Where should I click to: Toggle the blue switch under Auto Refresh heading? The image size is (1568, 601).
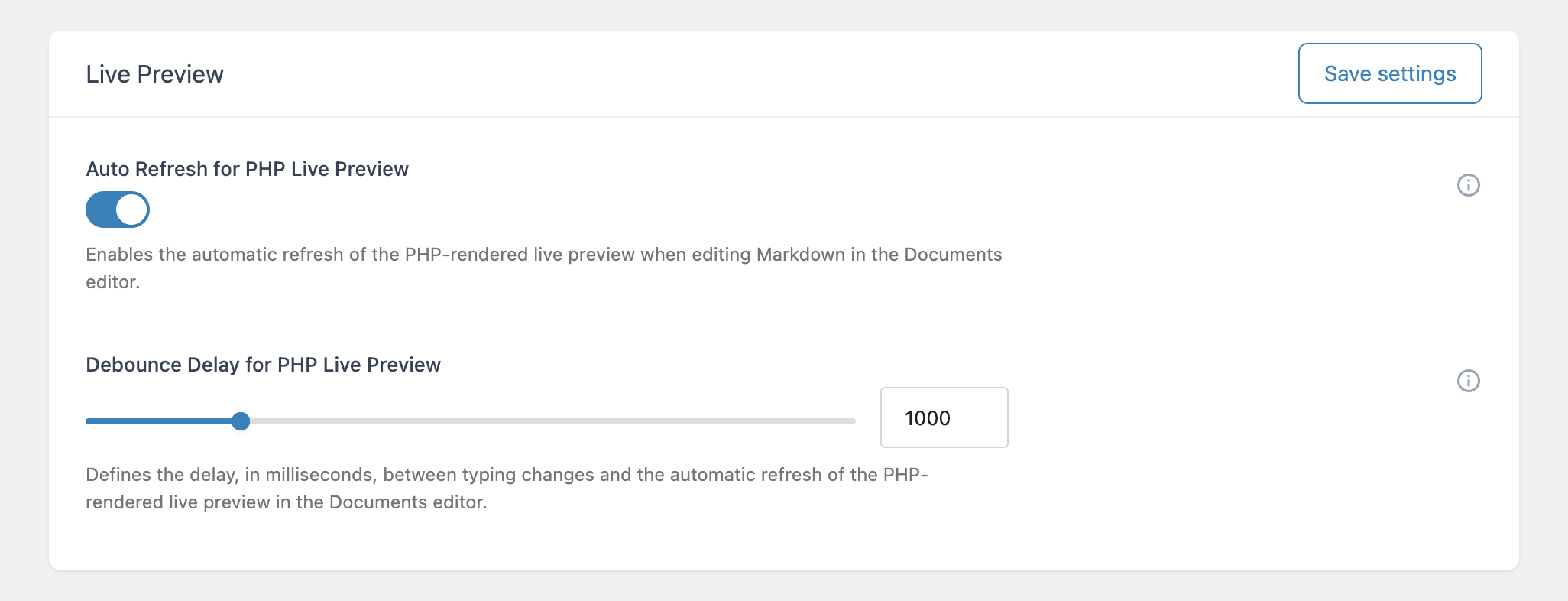coord(117,209)
